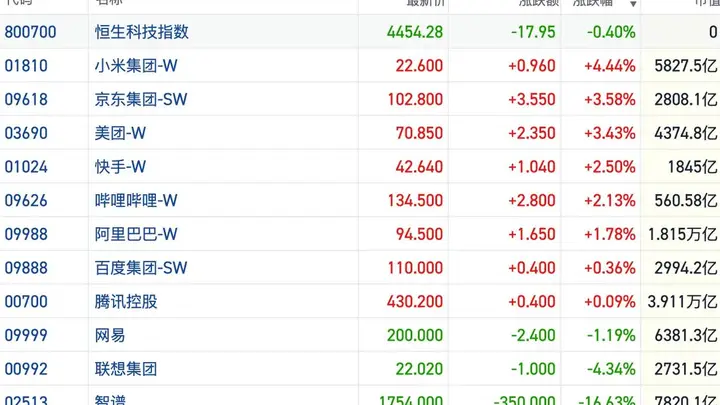Select stock code 00700

26,302
